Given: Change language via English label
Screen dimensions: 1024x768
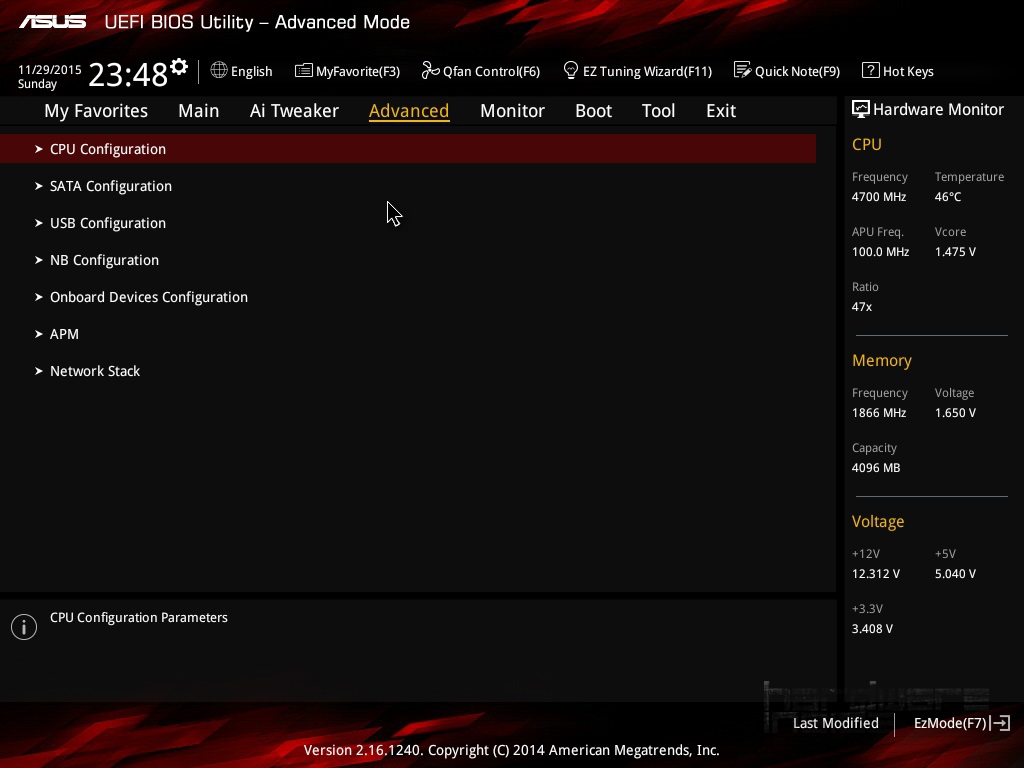Looking at the screenshot, I should [251, 71].
